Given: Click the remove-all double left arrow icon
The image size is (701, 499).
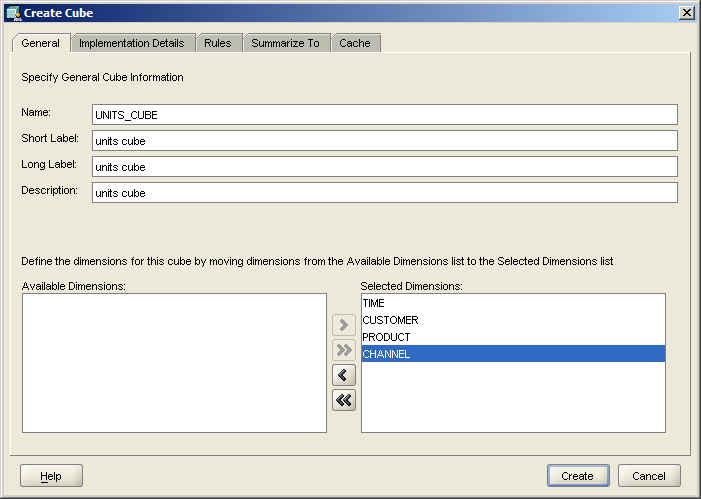Looking at the screenshot, I should tap(344, 400).
